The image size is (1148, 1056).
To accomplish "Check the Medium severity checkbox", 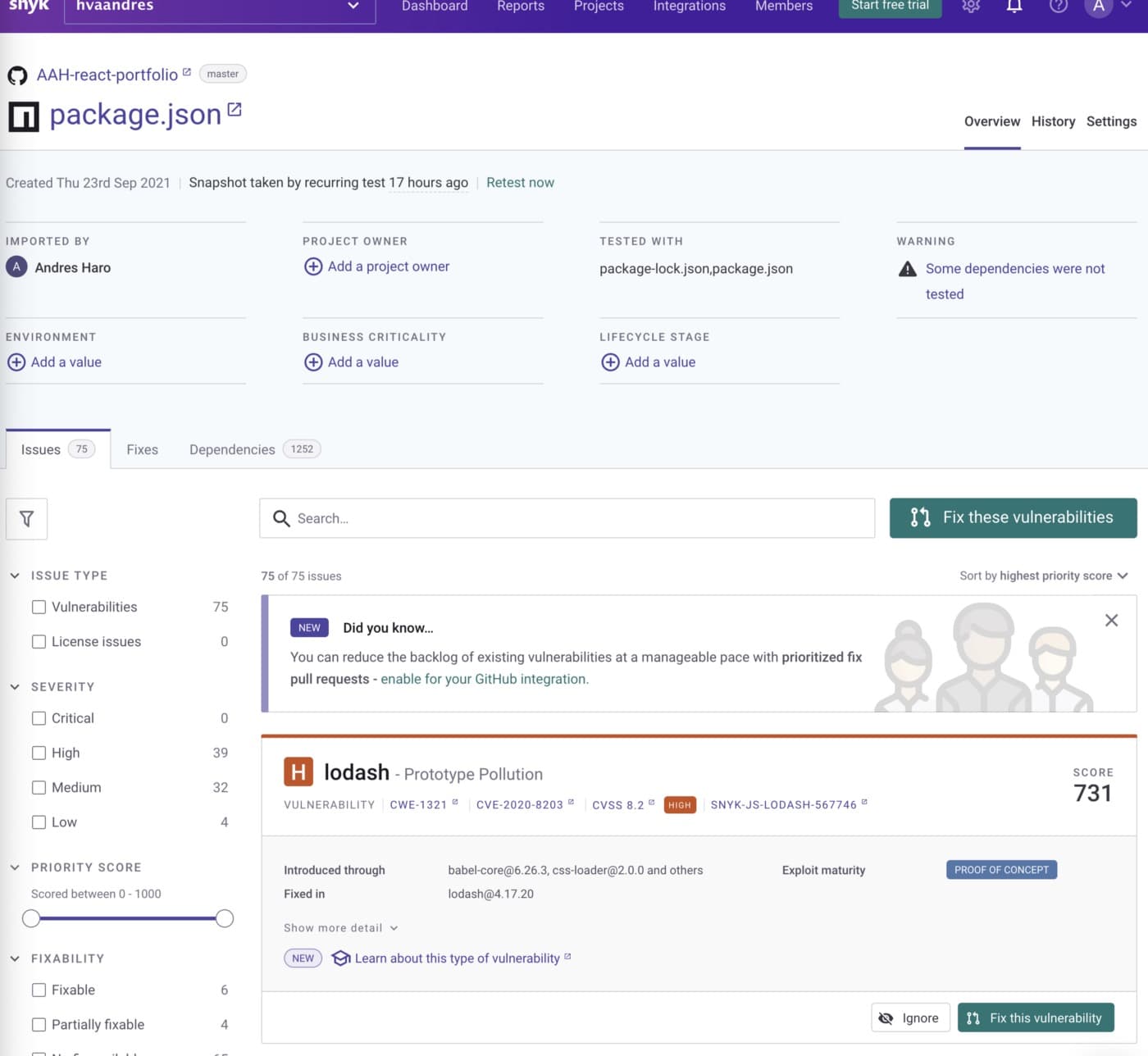I will point(39,788).
